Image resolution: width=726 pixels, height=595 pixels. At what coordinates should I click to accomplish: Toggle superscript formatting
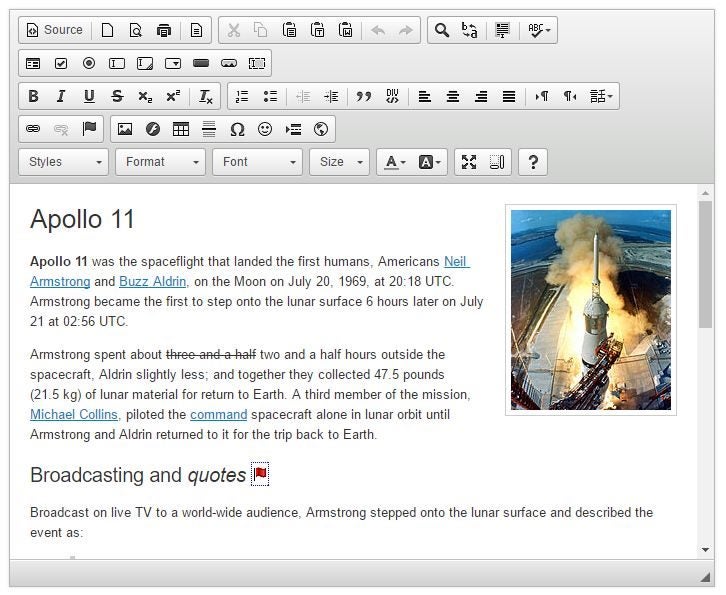click(x=173, y=96)
